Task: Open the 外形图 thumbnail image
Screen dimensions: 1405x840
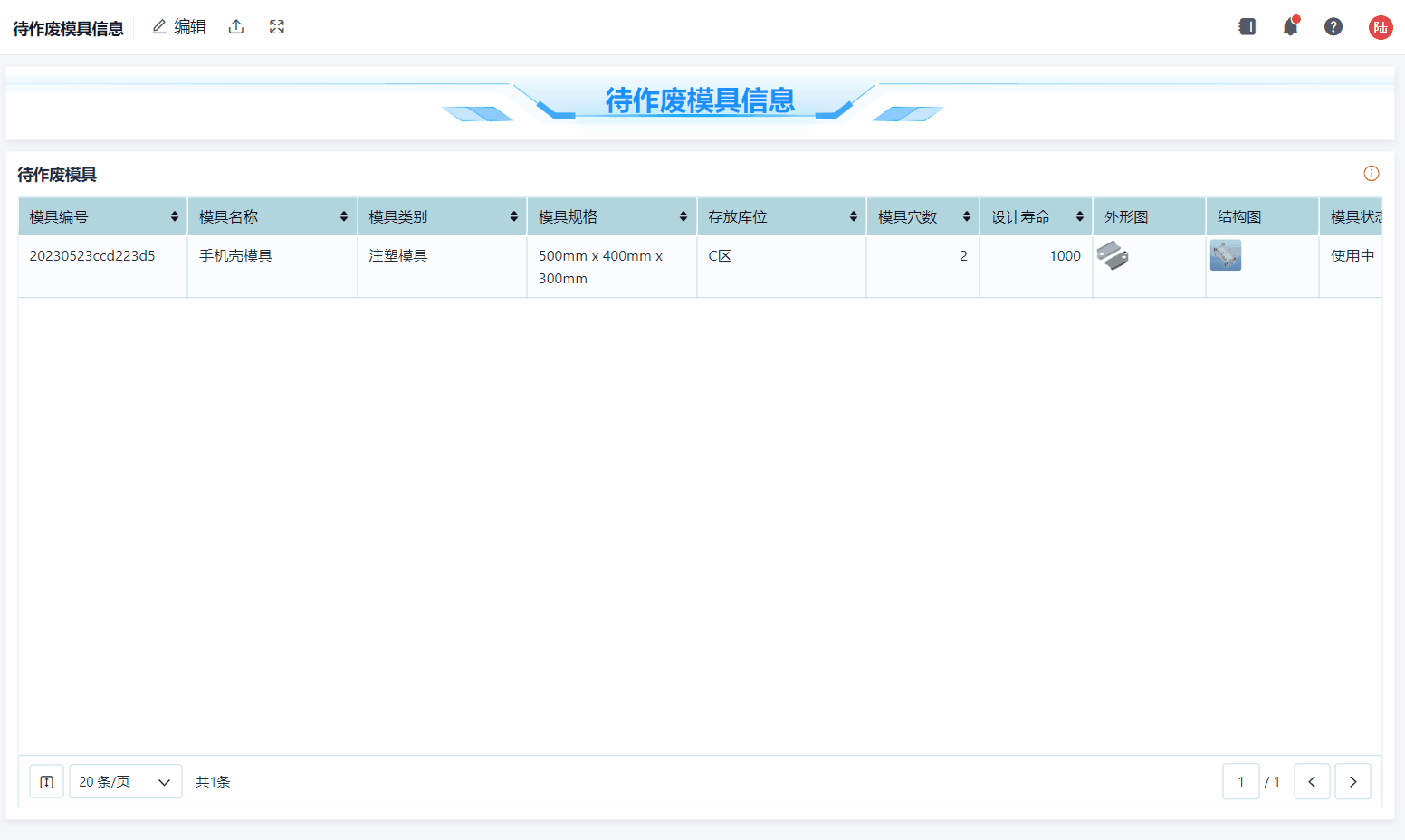Action: click(x=1113, y=255)
